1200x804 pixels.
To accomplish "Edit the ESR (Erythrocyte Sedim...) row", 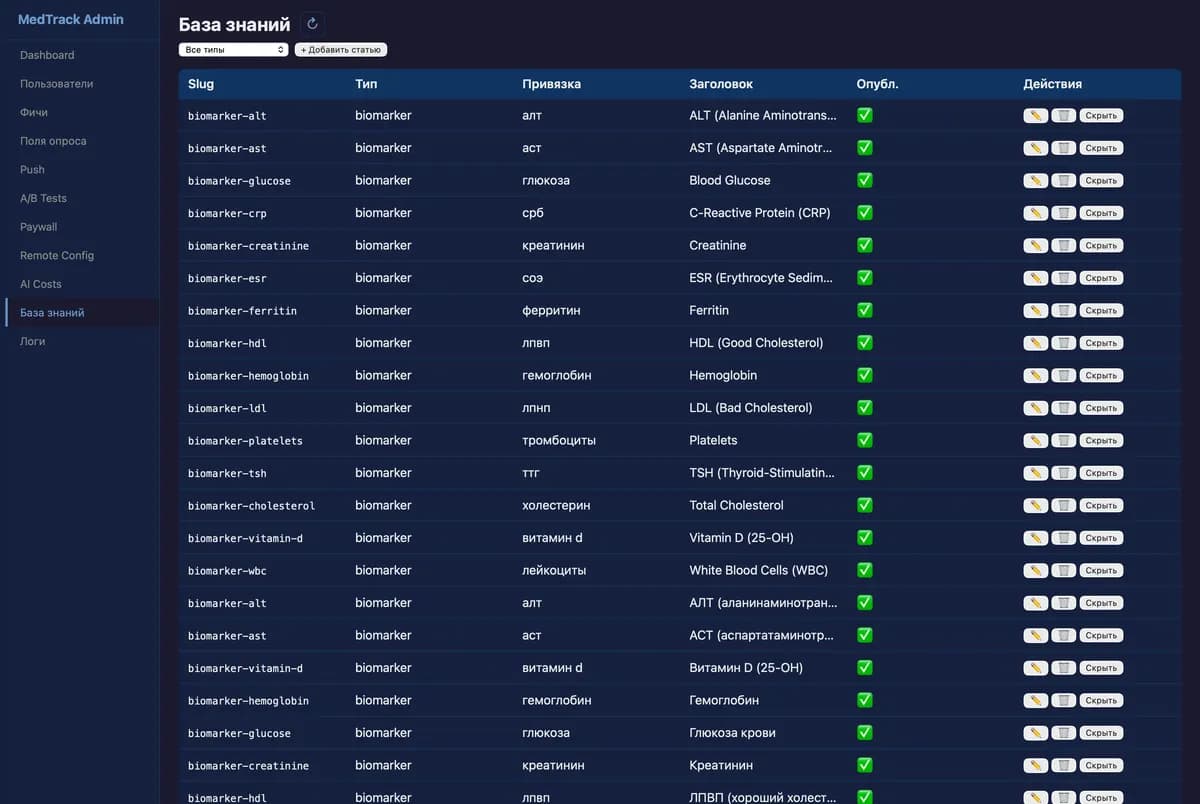I will [1036, 278].
